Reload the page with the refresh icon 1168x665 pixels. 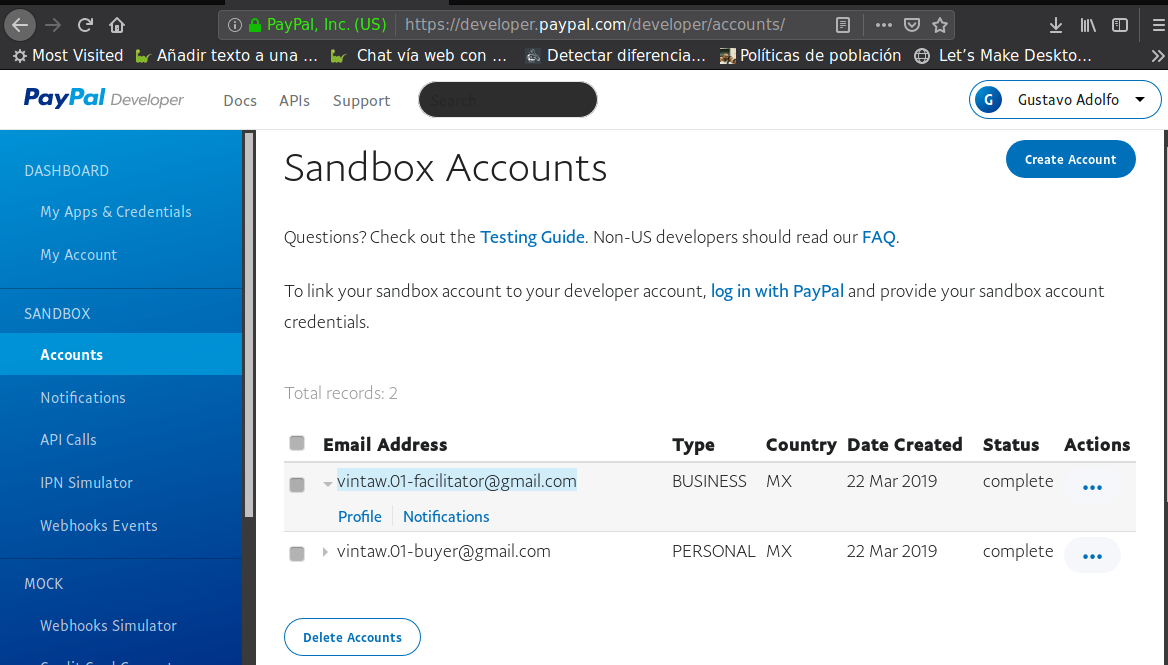pyautogui.click(x=85, y=25)
